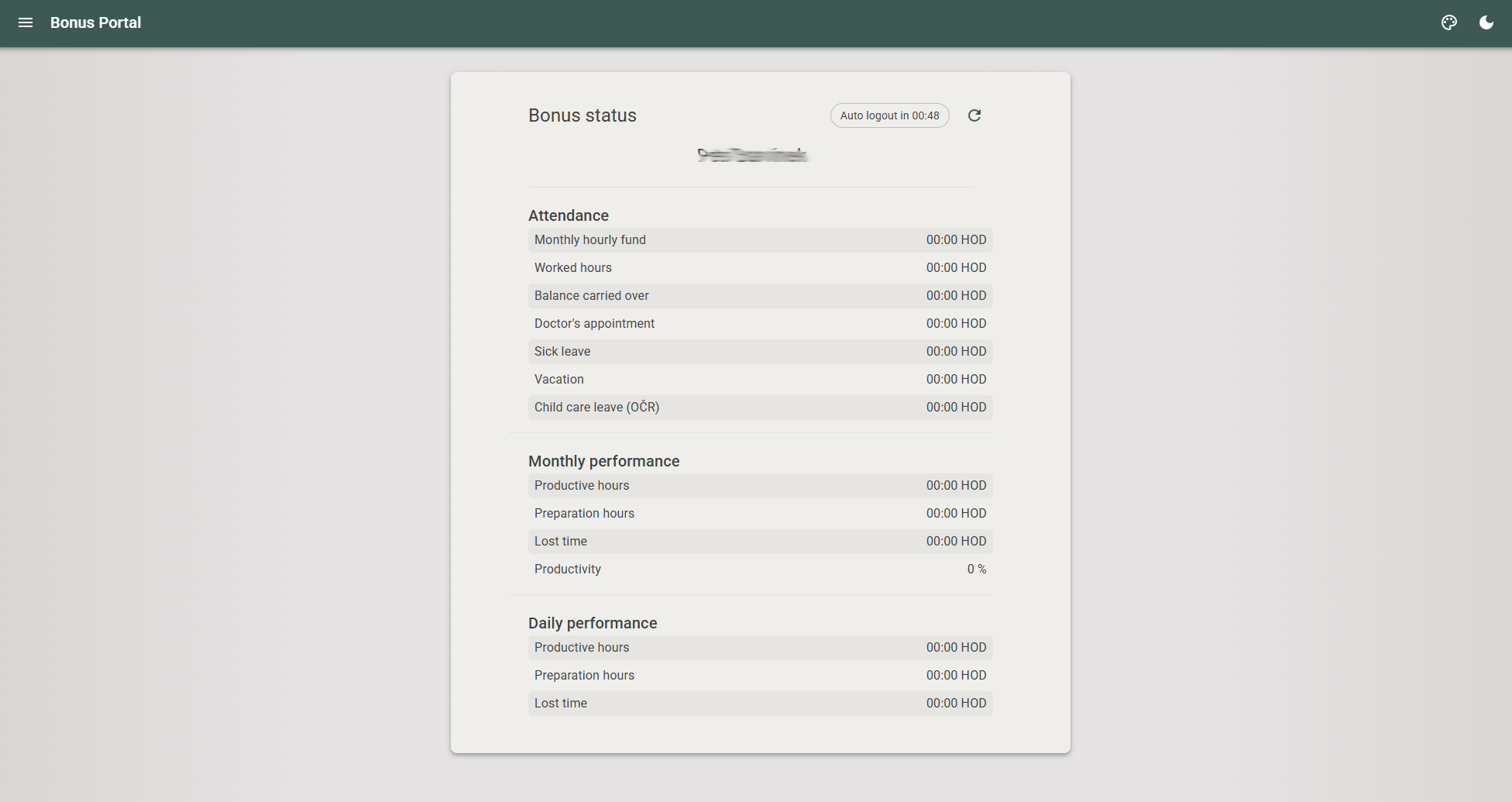Select the Child care leave (OČR) row
Viewport: 1512px width, 802px height.
pos(760,408)
